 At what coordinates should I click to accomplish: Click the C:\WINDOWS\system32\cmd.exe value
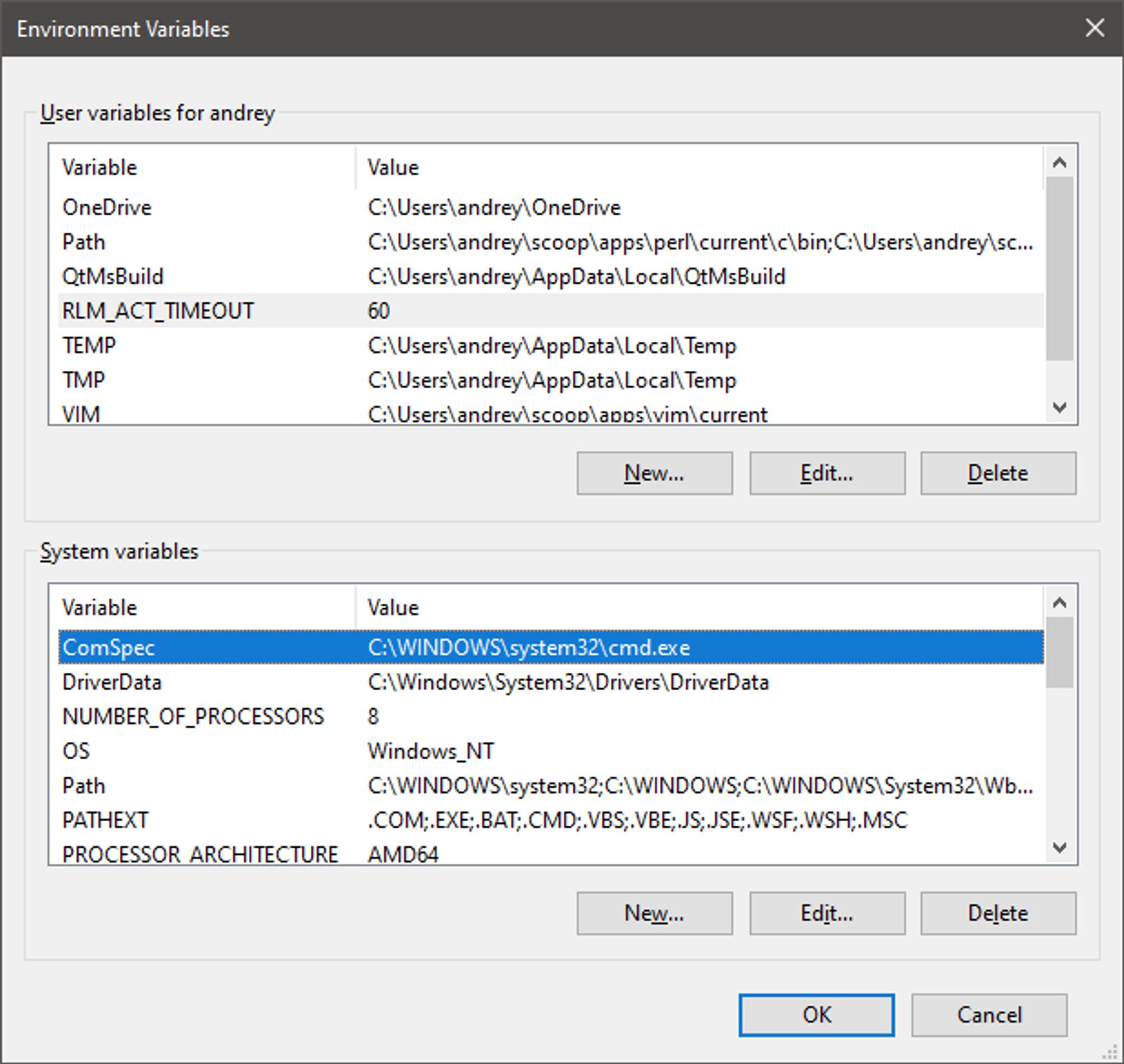tap(529, 648)
